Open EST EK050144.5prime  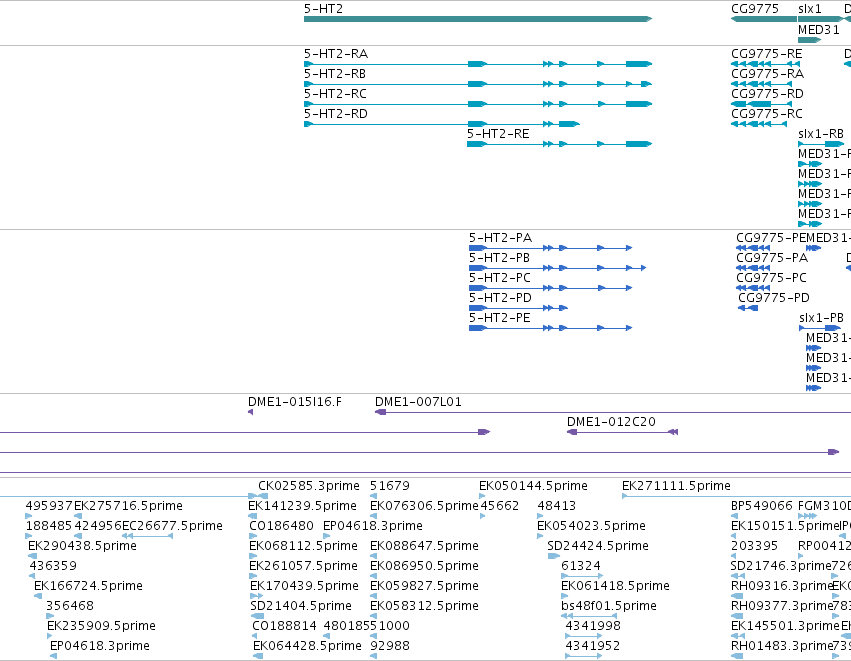534,486
